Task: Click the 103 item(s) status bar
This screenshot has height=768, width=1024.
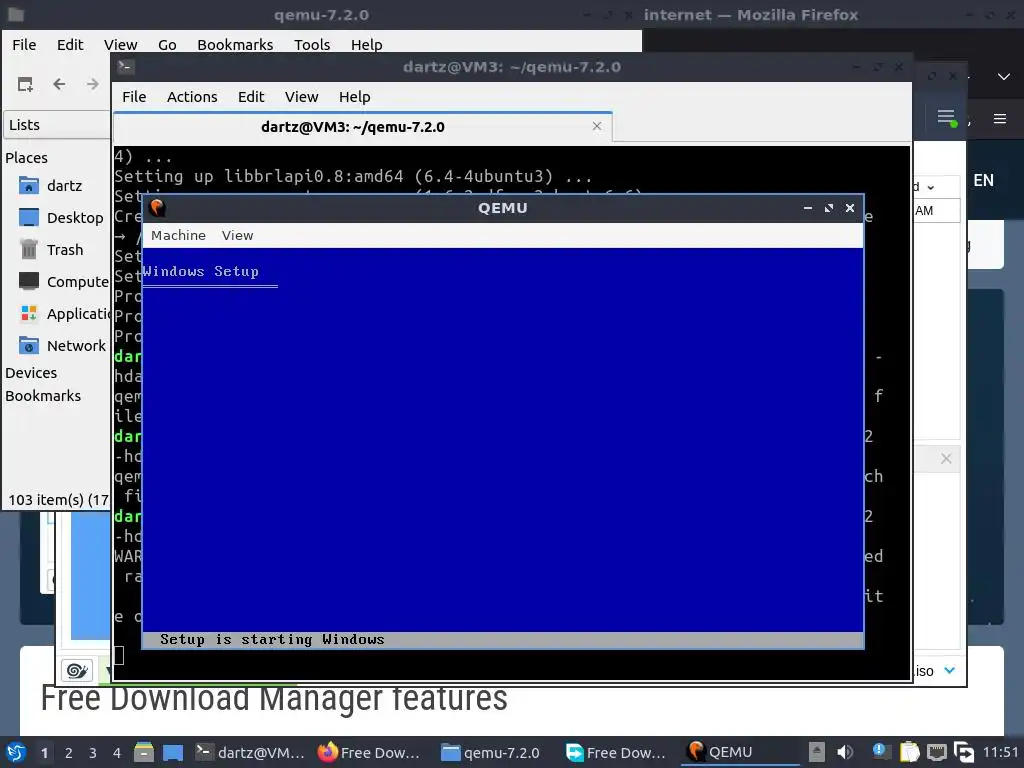Action: 57,500
